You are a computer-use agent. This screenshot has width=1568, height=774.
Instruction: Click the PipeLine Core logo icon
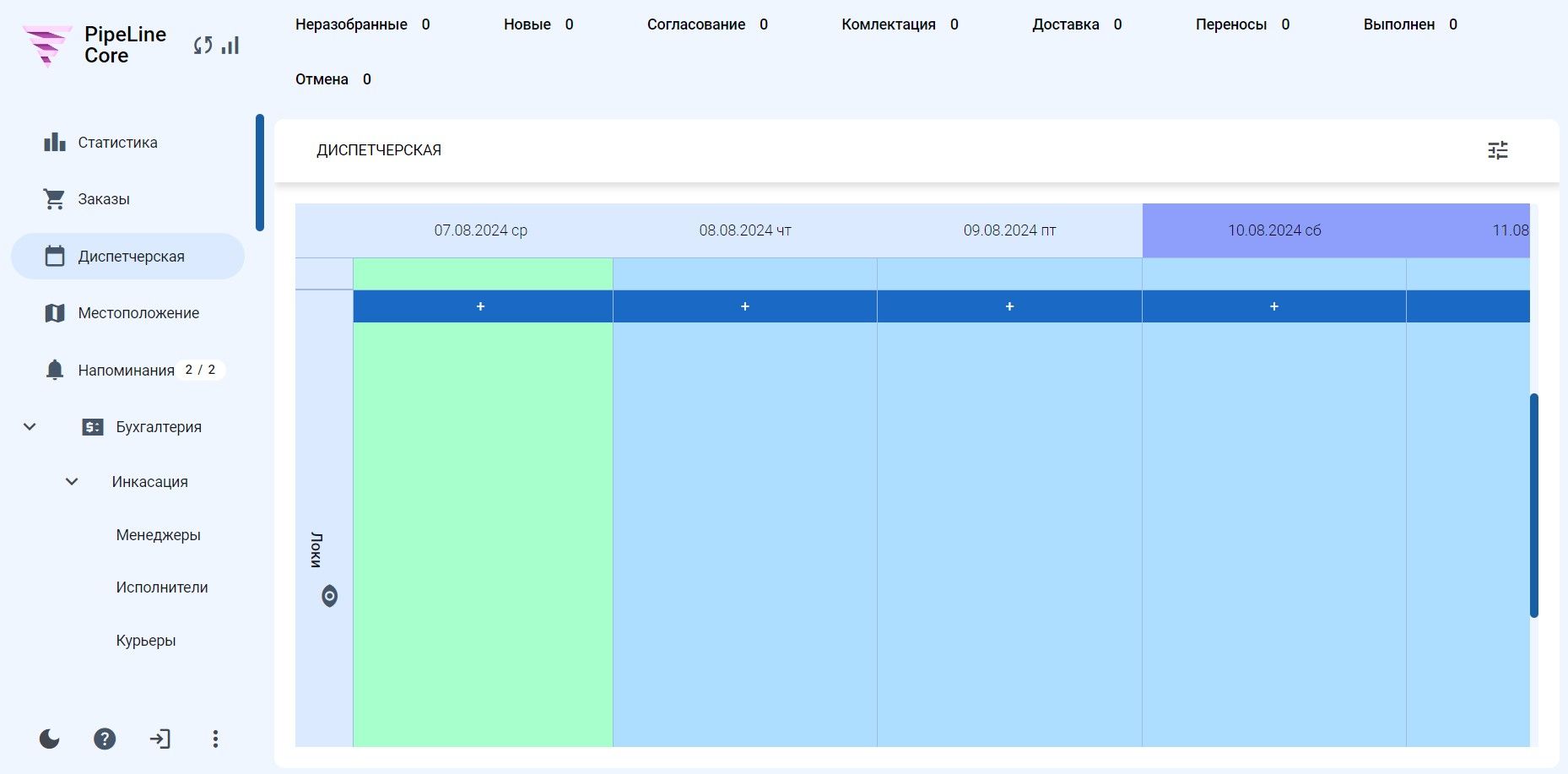pos(47,45)
